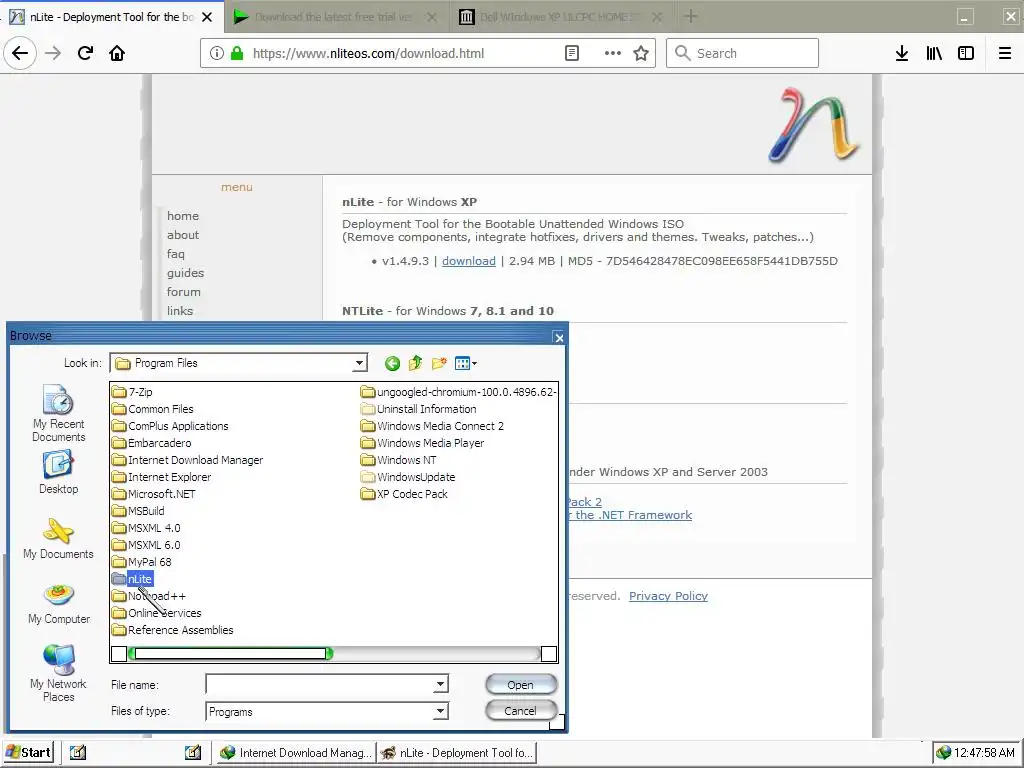Open Firefox home page
The image size is (1024, 768).
tap(117, 54)
